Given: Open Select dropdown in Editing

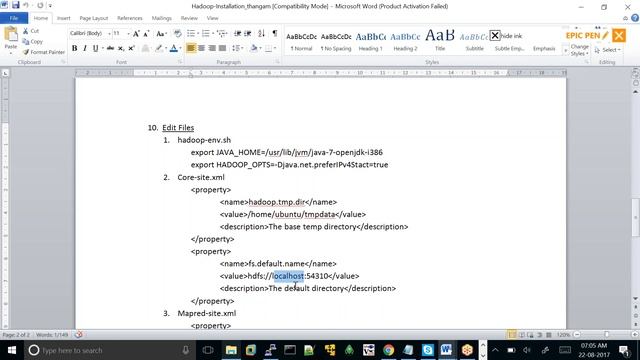Looking at the screenshot, I should tap(608, 50).
